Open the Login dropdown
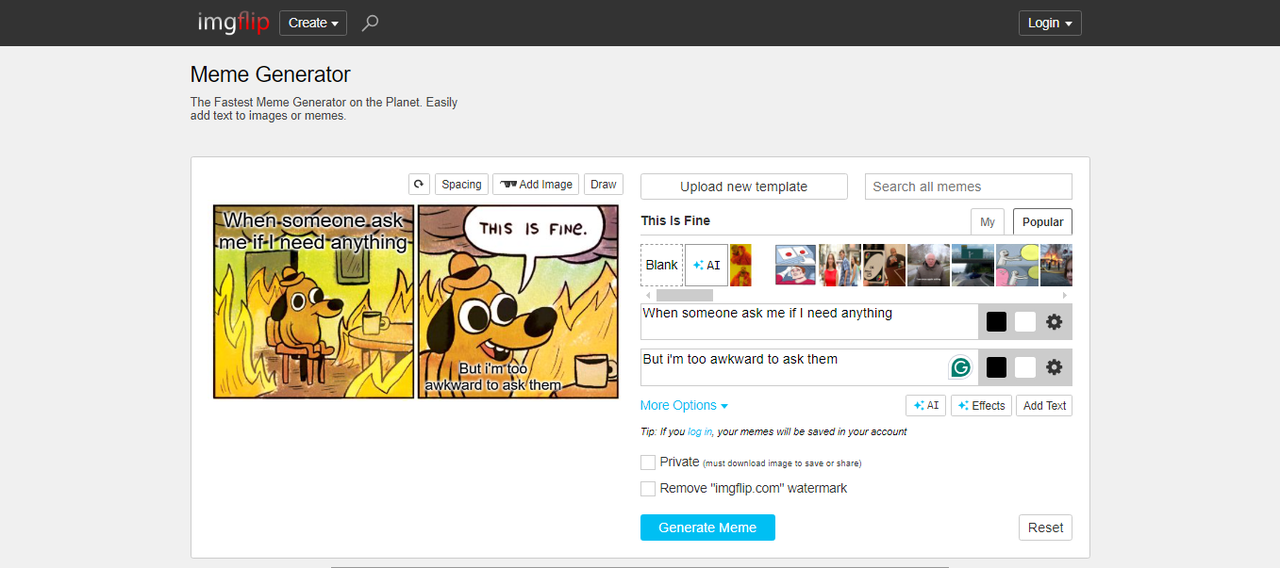The height and width of the screenshot is (568, 1280). [x=1050, y=23]
